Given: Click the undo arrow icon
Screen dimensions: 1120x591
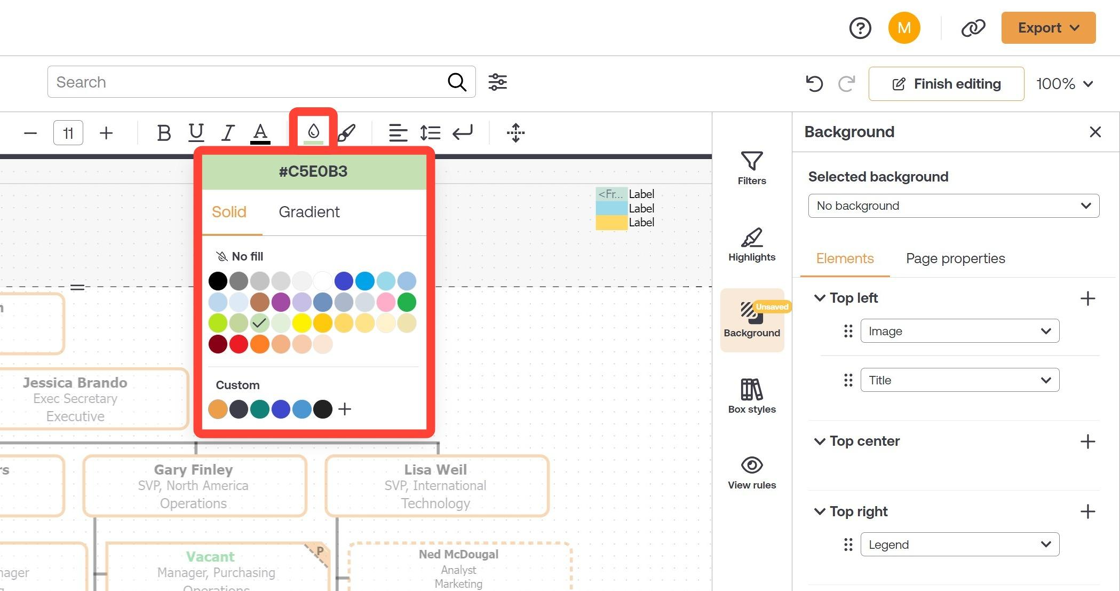Looking at the screenshot, I should (x=813, y=84).
